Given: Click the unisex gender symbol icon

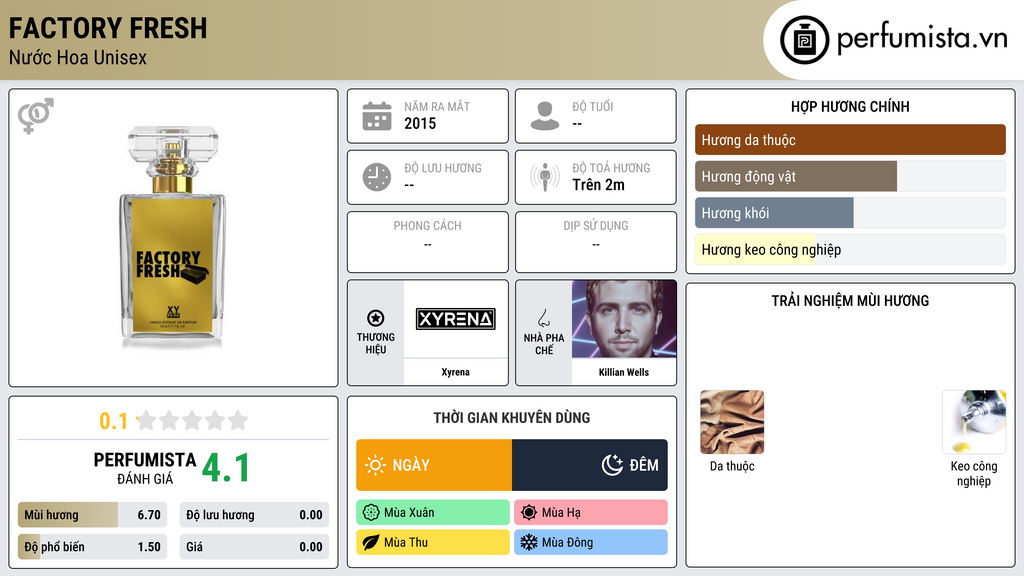Looking at the screenshot, I should 36,116.
